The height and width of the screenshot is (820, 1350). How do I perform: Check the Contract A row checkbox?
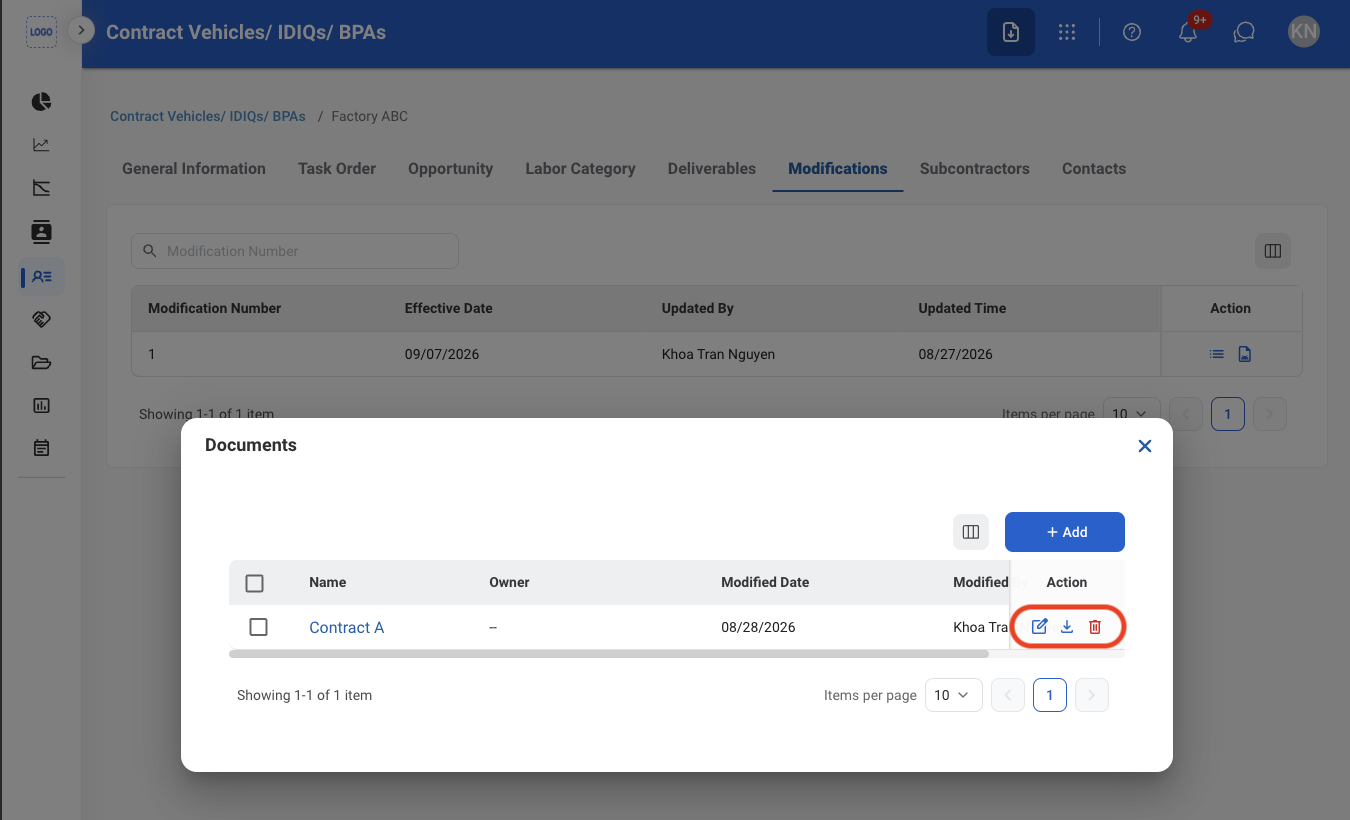point(258,627)
